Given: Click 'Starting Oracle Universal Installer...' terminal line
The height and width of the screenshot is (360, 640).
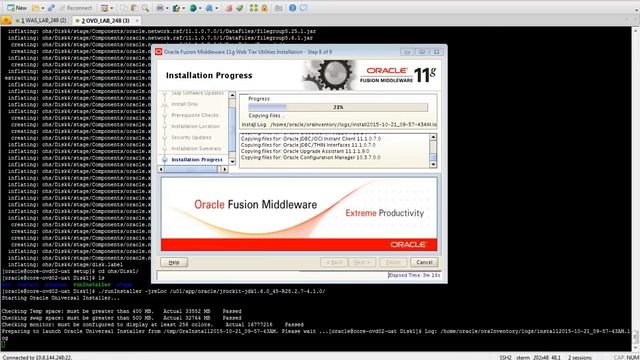Looking at the screenshot, I should pyautogui.click(x=61, y=298).
